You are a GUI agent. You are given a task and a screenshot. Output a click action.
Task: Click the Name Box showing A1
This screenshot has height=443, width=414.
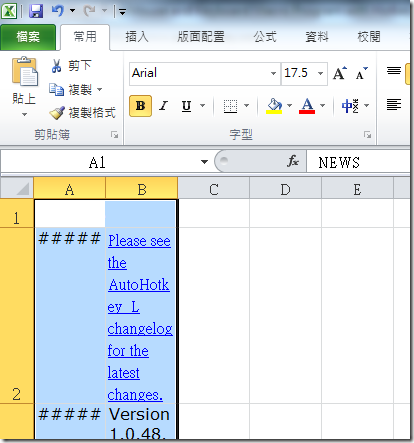(97, 162)
